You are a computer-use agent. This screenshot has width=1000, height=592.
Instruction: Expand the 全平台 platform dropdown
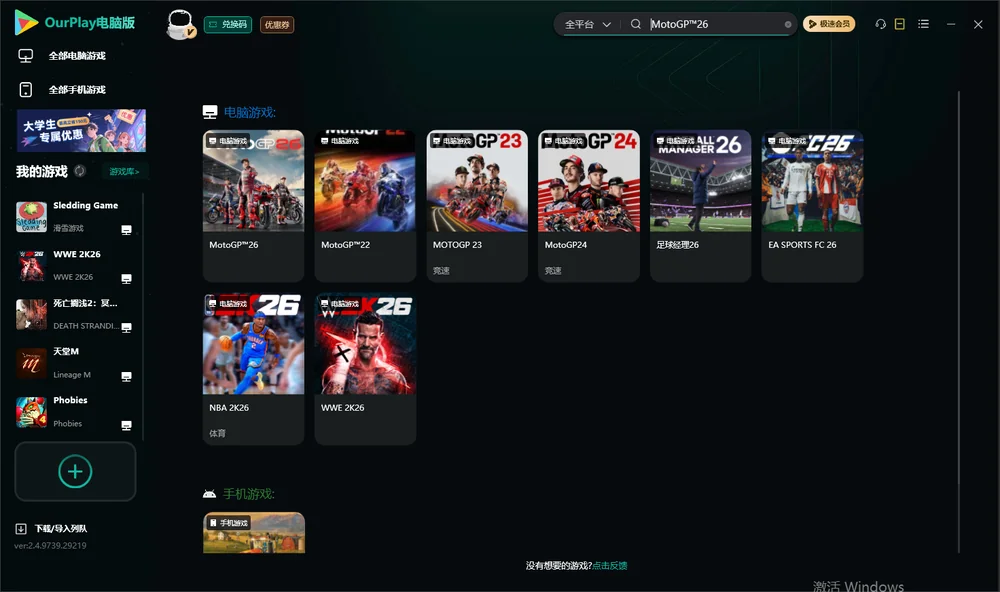pos(587,24)
